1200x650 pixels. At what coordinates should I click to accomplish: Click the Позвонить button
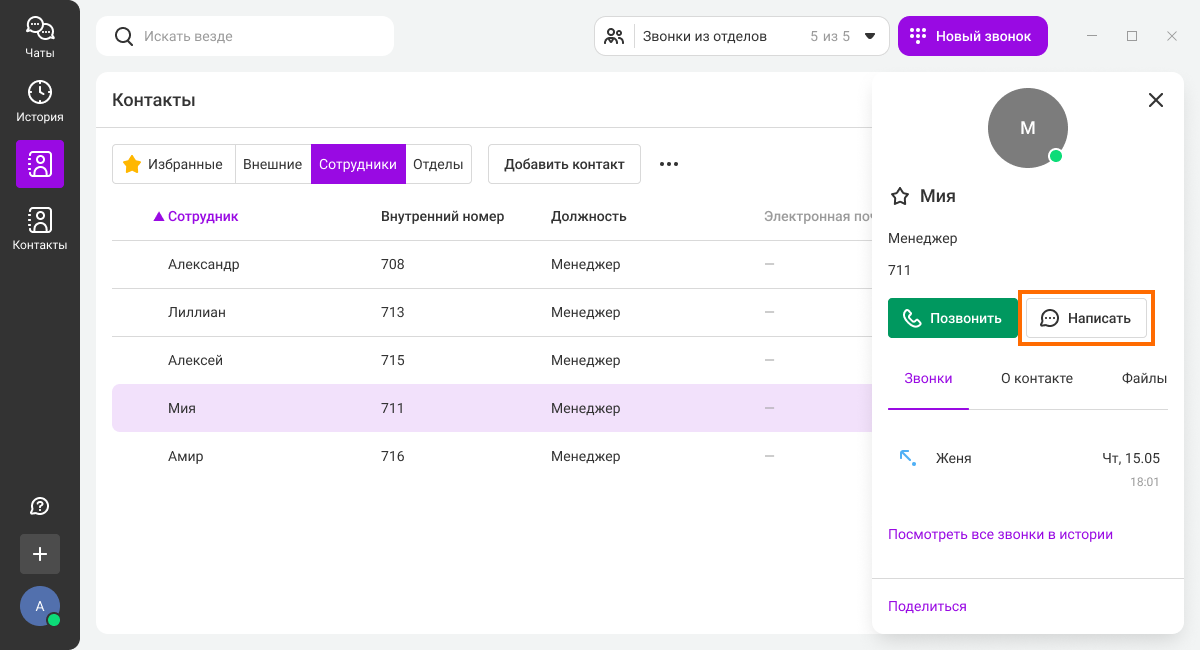[952, 318]
